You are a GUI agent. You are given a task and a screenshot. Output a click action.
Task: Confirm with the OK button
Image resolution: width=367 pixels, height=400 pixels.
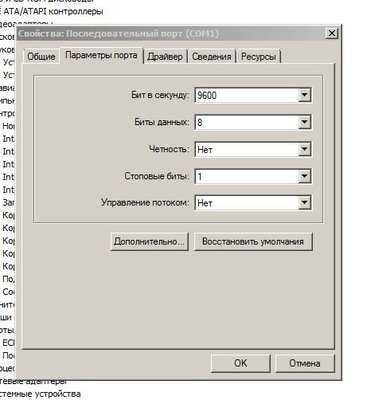(241, 363)
